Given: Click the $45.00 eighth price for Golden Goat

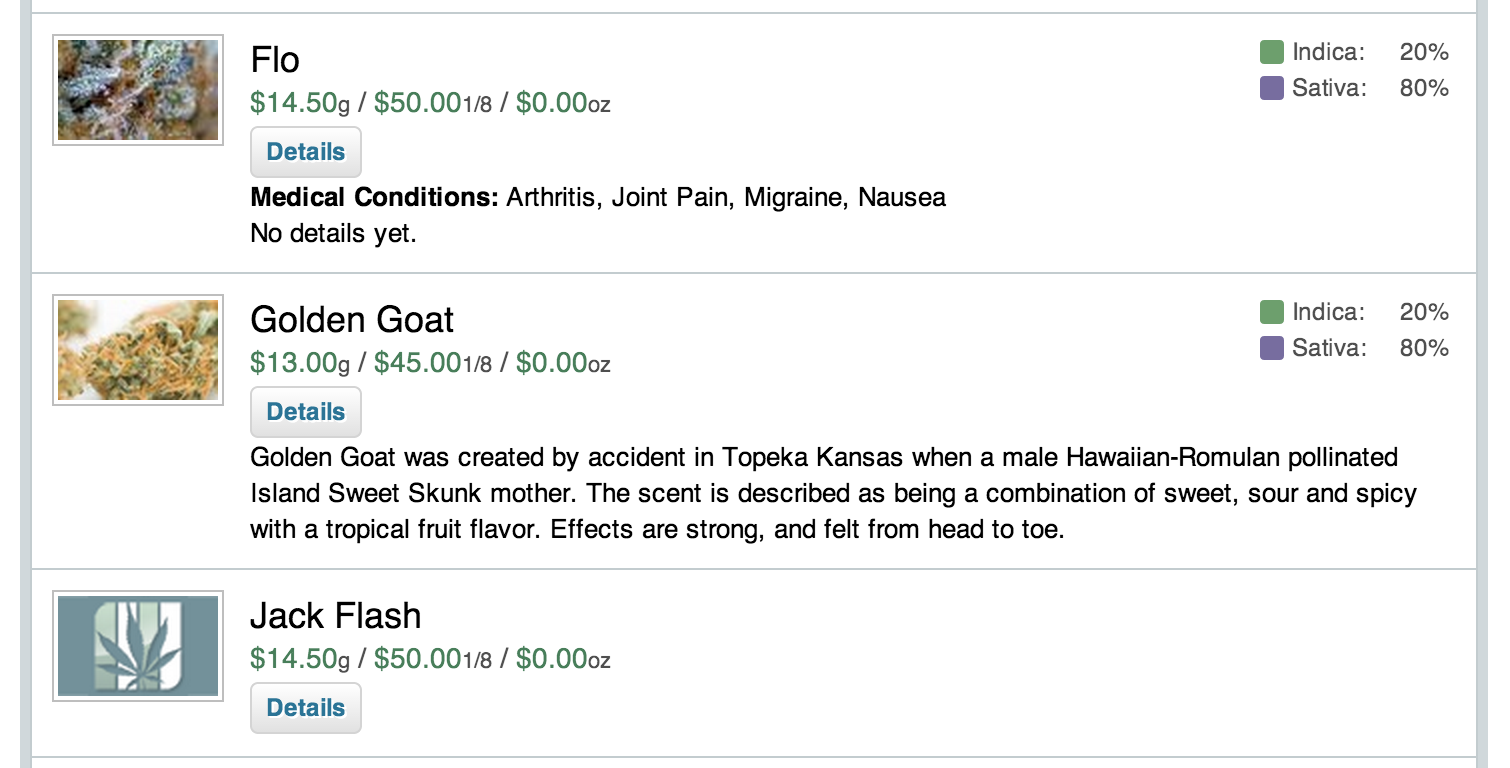Looking at the screenshot, I should click(418, 362).
